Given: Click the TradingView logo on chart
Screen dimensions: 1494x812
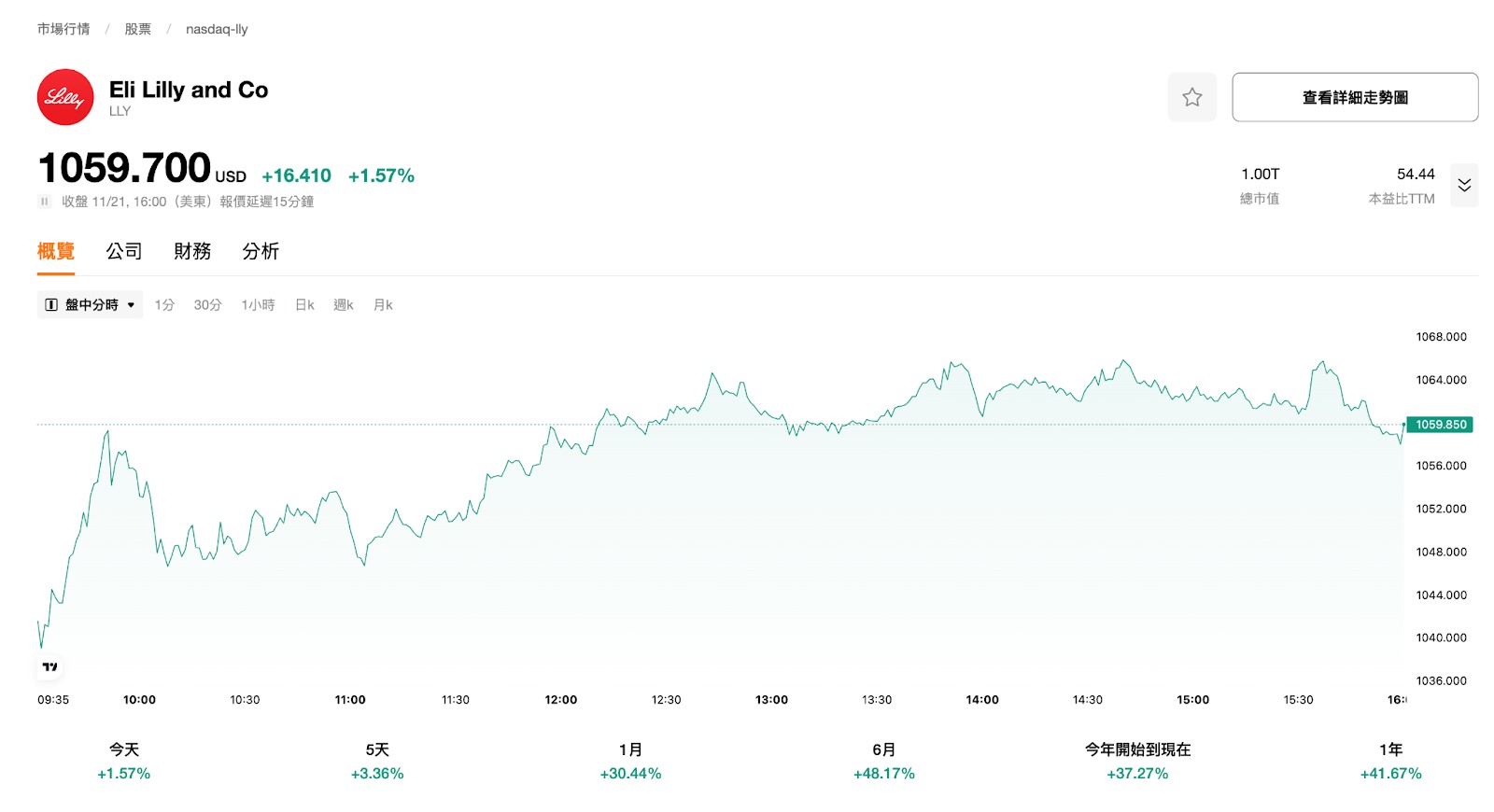Looking at the screenshot, I should (50, 666).
